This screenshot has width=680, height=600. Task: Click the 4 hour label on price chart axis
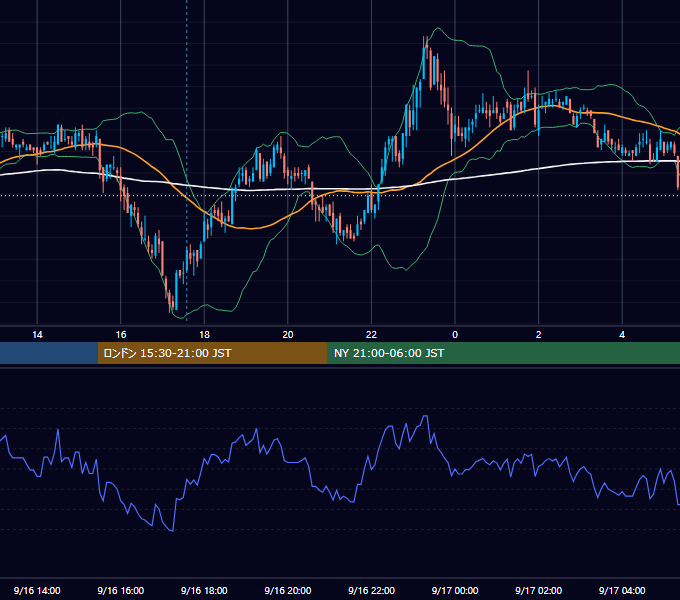point(622,335)
